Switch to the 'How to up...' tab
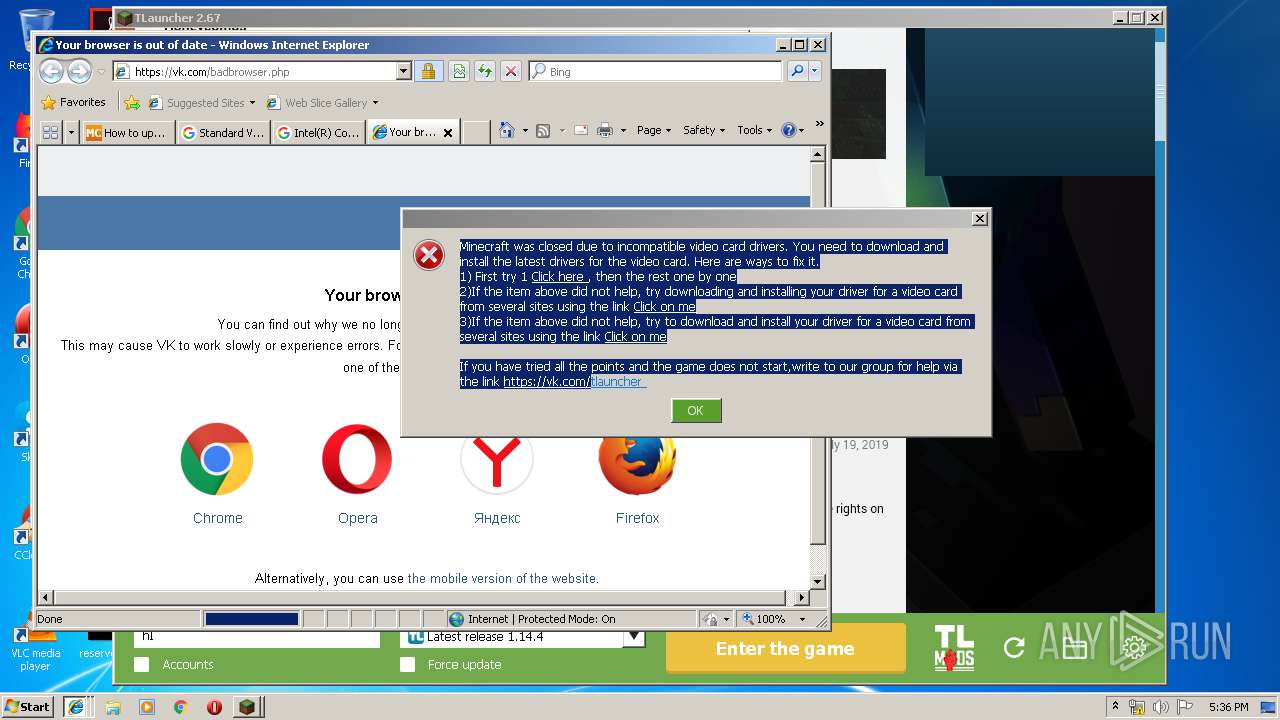This screenshot has width=1280, height=720. [x=127, y=132]
